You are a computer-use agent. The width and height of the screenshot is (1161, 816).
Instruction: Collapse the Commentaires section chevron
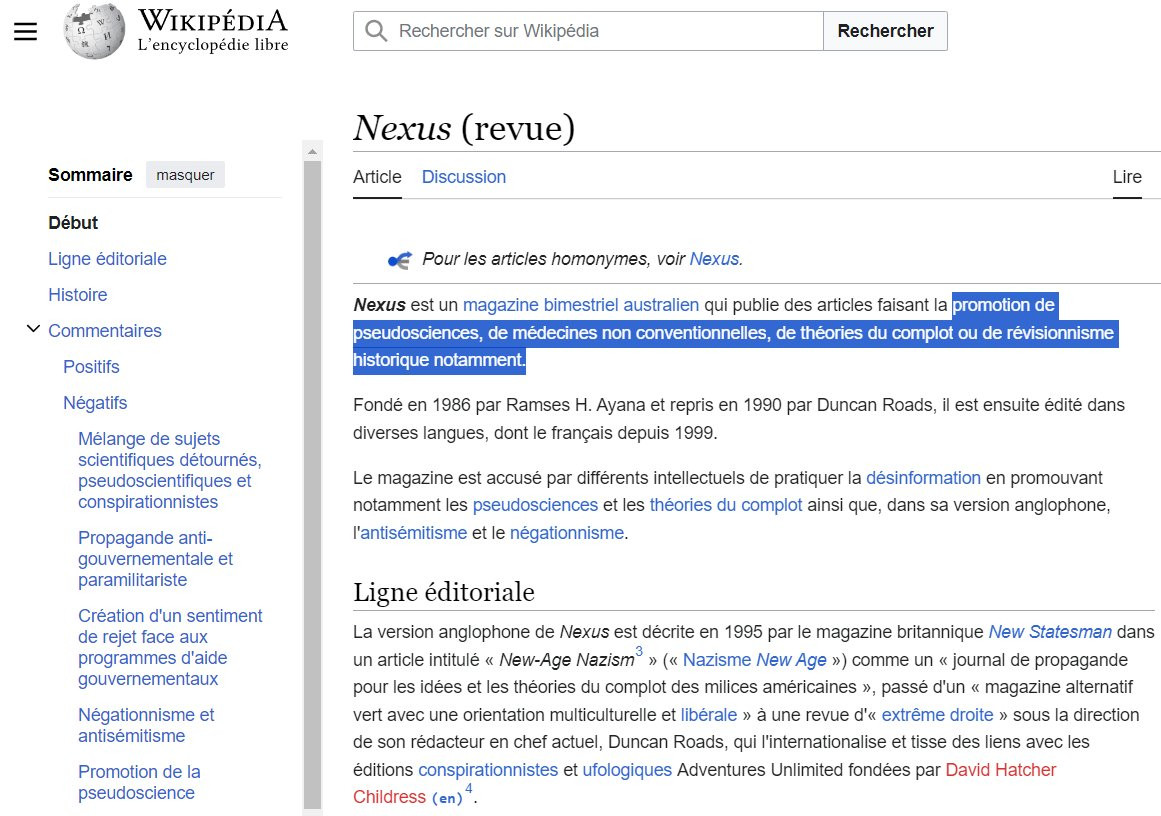click(33, 329)
